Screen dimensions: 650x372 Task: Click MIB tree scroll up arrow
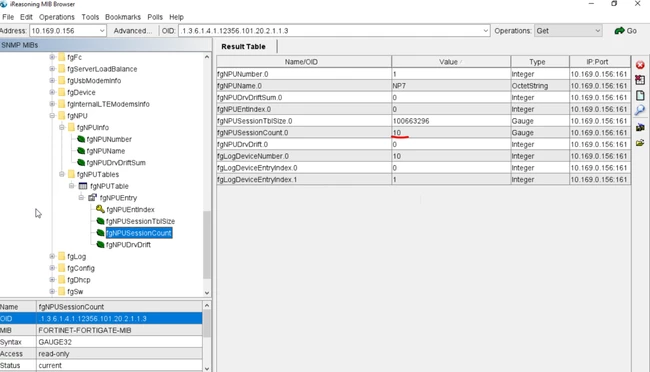click(207, 57)
